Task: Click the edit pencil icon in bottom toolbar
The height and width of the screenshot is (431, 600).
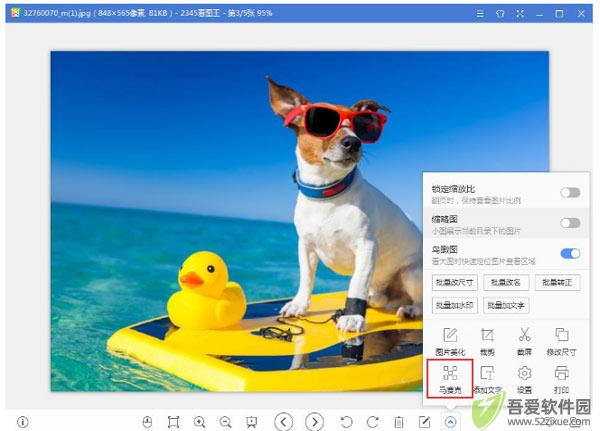Action: point(425,422)
